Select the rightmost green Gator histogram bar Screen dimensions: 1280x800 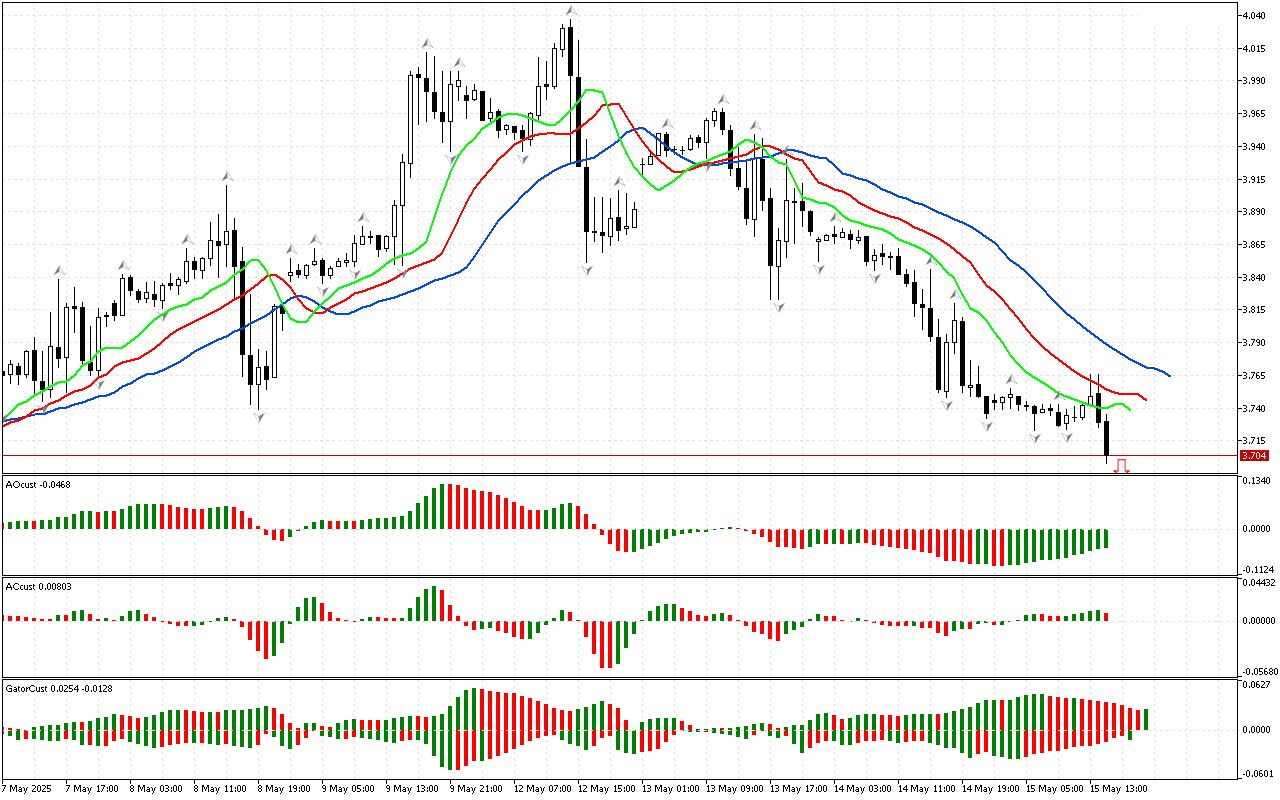click(1146, 718)
